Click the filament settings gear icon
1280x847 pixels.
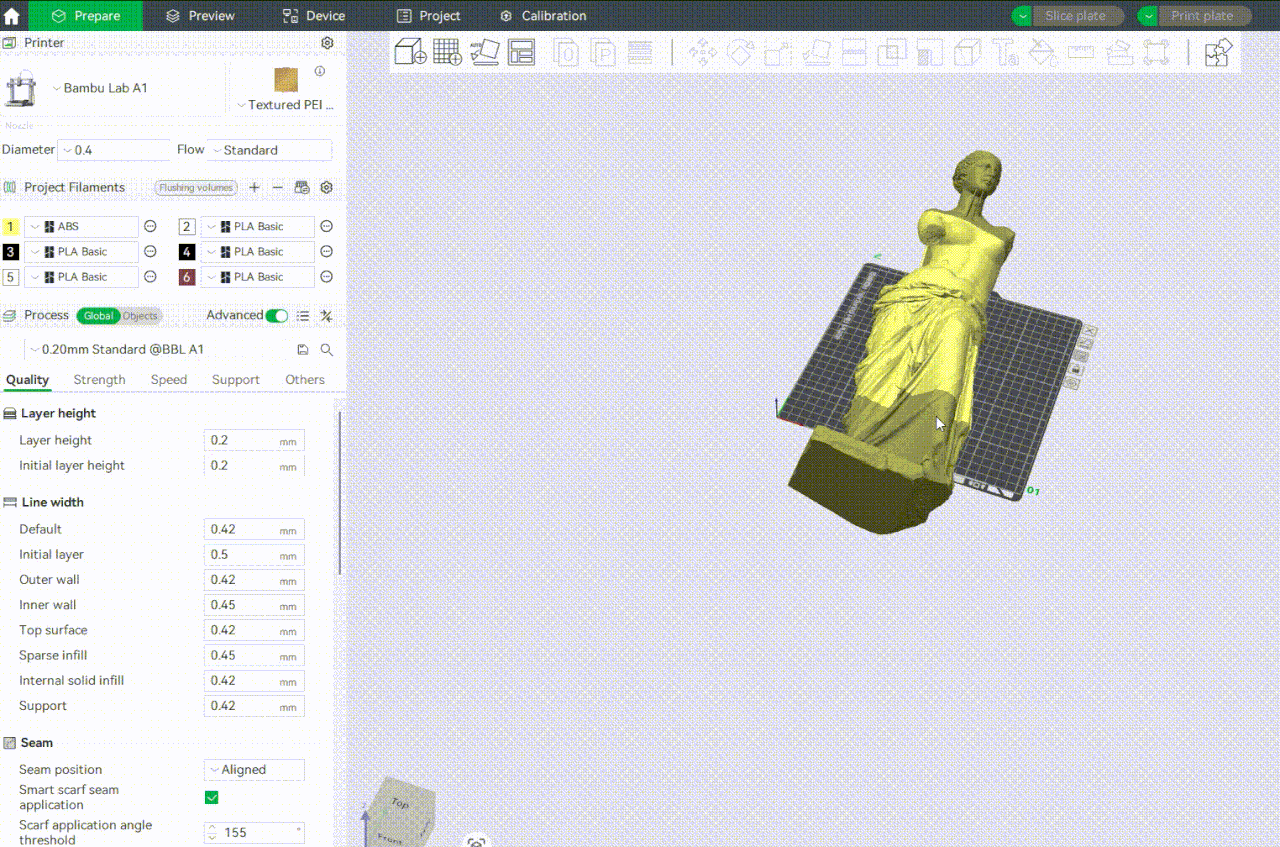pos(326,187)
